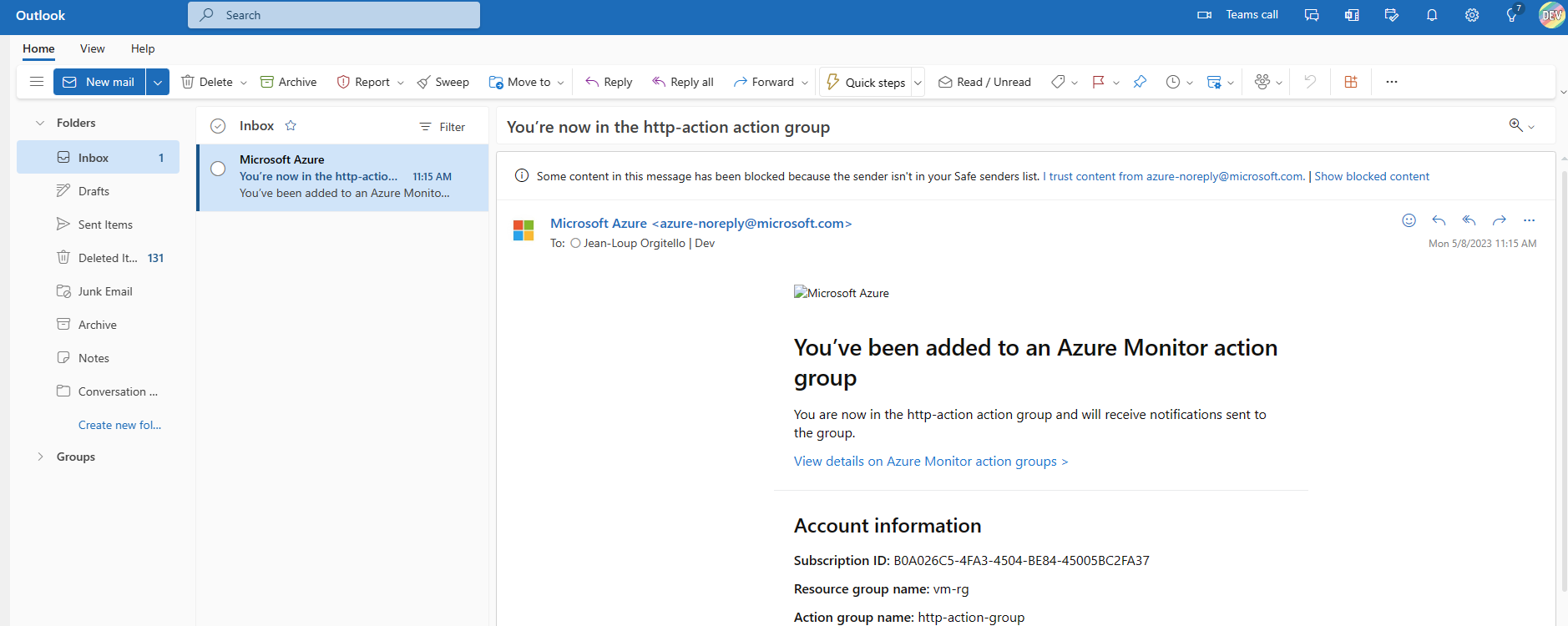Click the Zoom magnifier icon in the reading pane
This screenshot has height=626, width=1568.
click(1515, 125)
